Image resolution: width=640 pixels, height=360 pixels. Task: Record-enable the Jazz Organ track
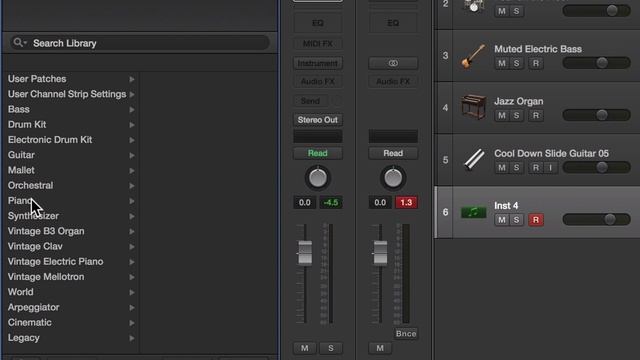(x=536, y=116)
